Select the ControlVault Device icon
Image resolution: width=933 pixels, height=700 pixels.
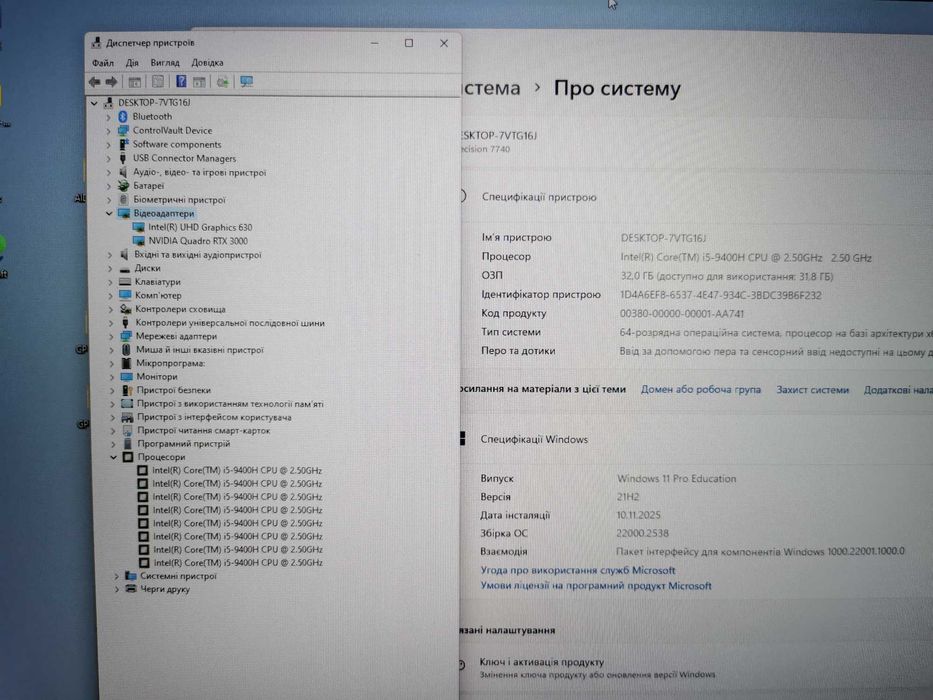[123, 130]
